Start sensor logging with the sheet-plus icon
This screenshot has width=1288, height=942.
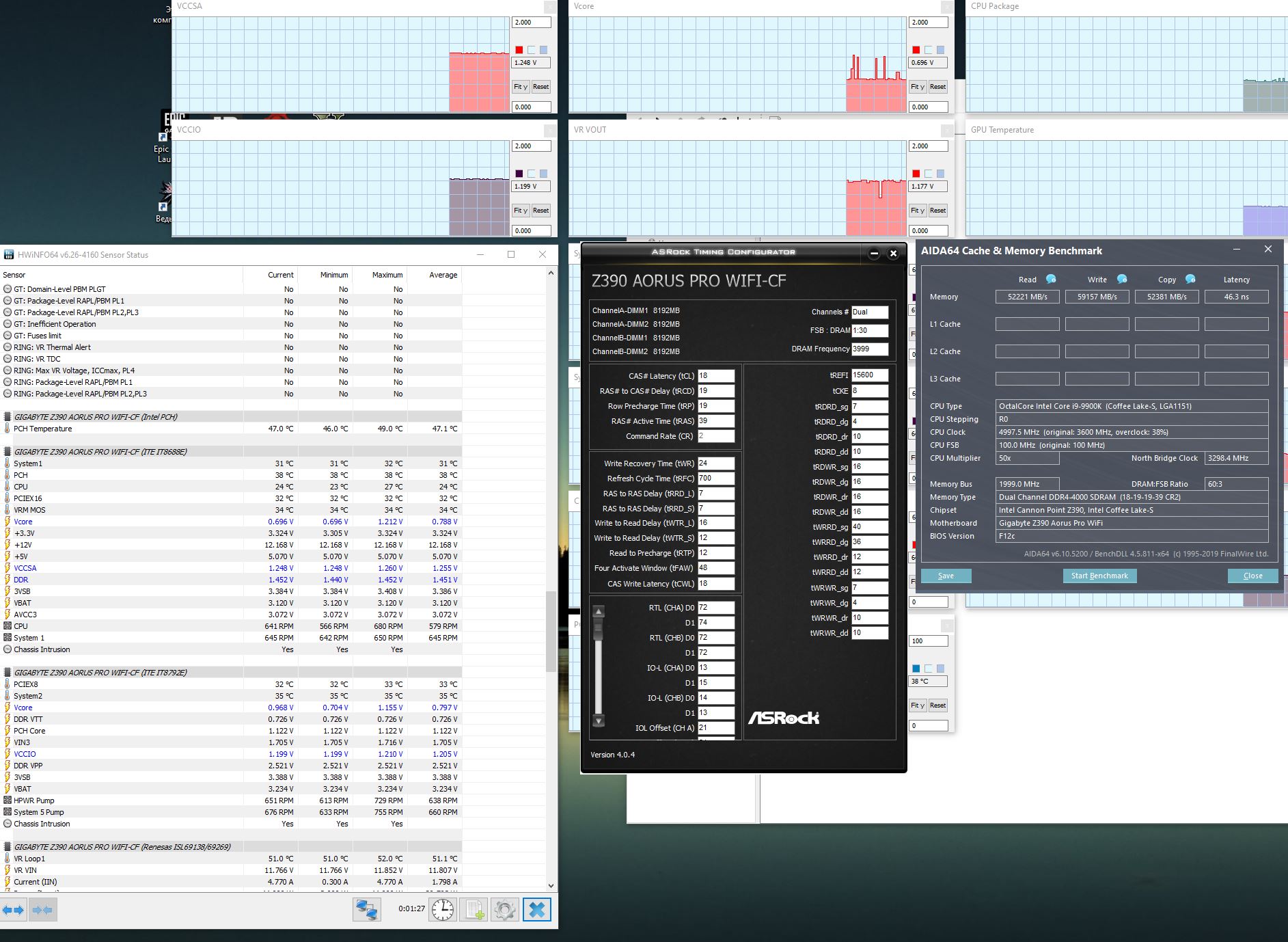pos(474,910)
